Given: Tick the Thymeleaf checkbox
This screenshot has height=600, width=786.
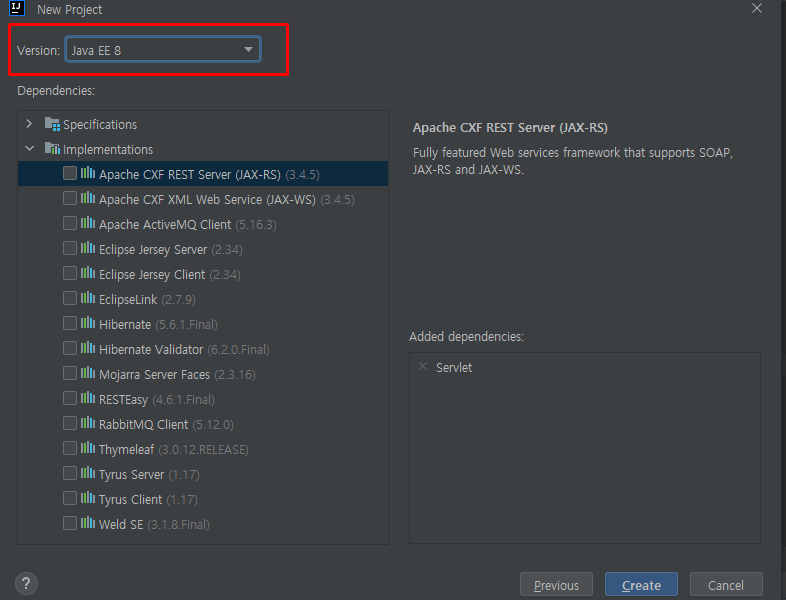Looking at the screenshot, I should tap(70, 448).
